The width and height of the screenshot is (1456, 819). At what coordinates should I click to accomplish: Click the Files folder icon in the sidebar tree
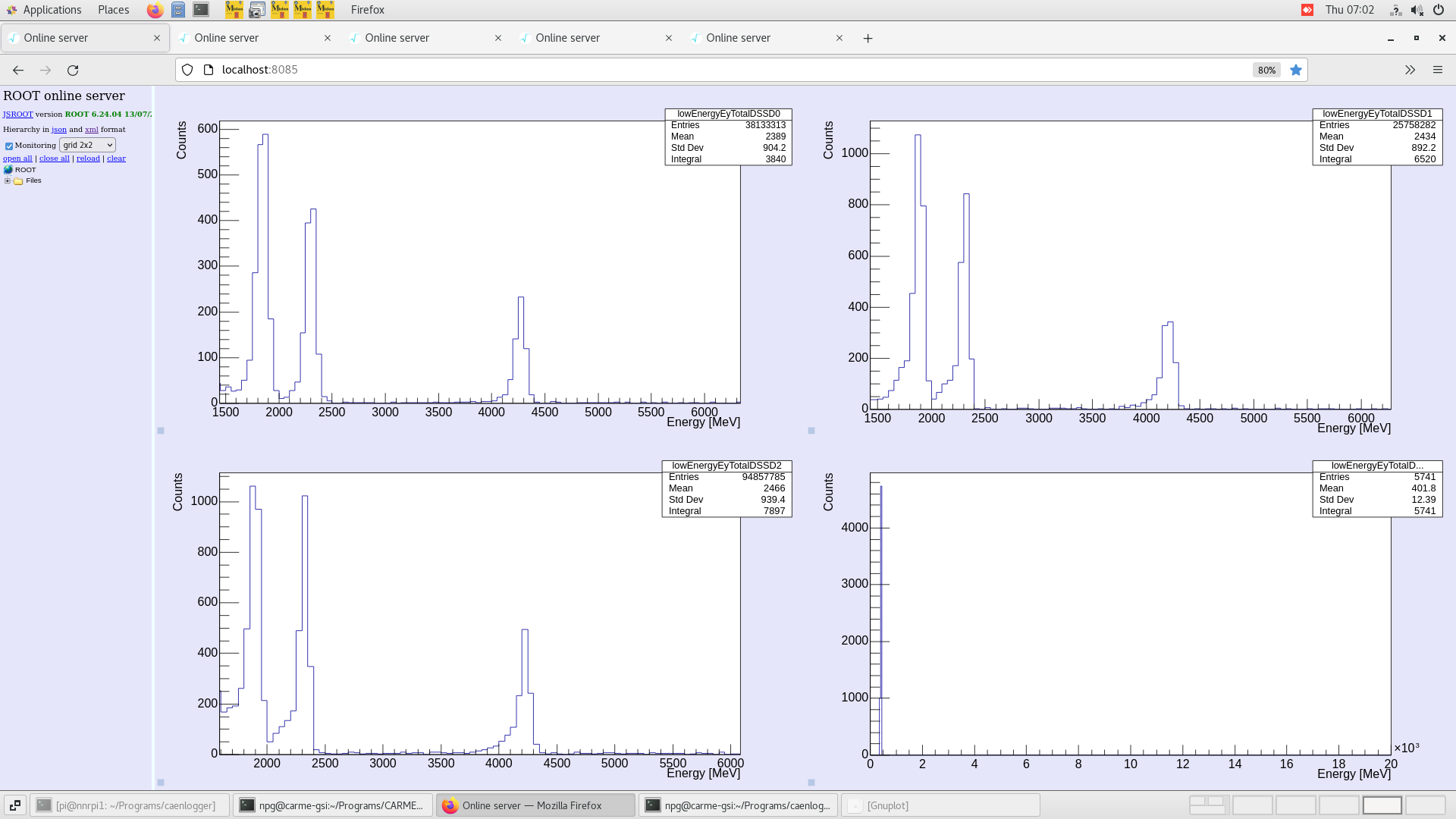click(17, 180)
